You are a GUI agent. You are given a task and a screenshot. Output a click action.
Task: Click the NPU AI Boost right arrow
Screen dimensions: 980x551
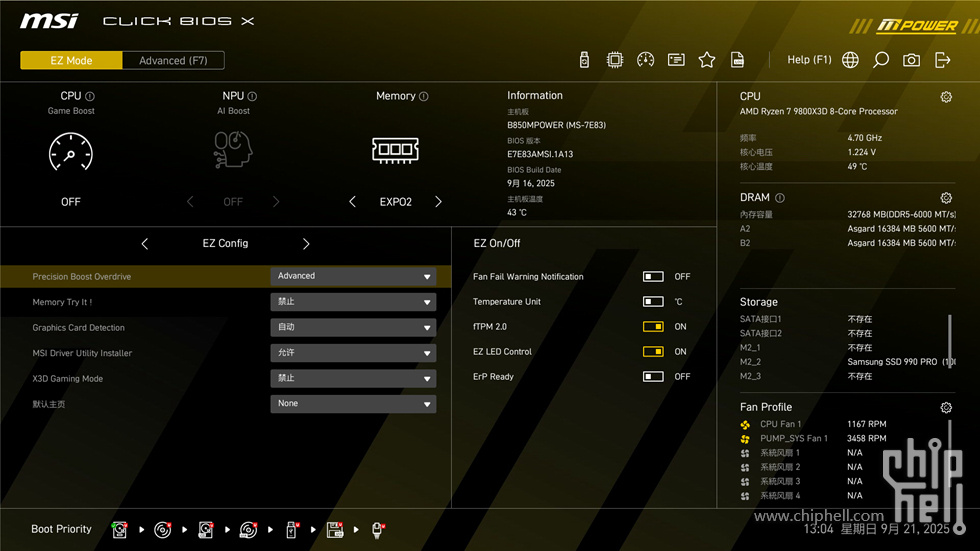tap(276, 202)
